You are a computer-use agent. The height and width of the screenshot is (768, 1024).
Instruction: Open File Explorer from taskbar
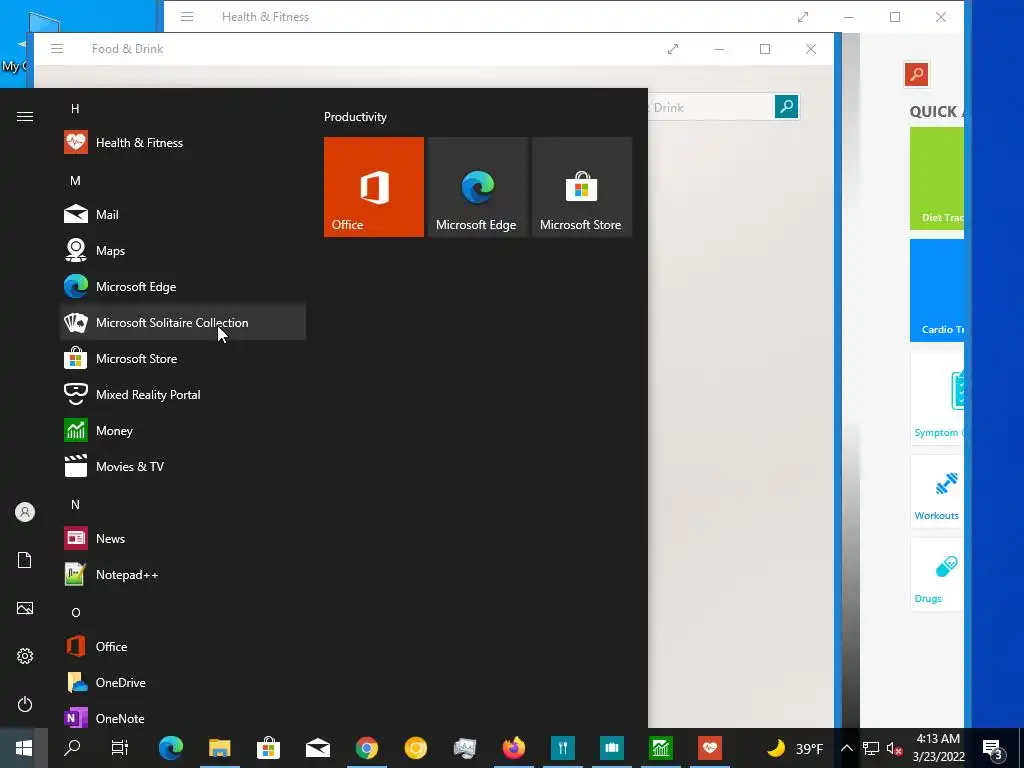pyautogui.click(x=219, y=748)
